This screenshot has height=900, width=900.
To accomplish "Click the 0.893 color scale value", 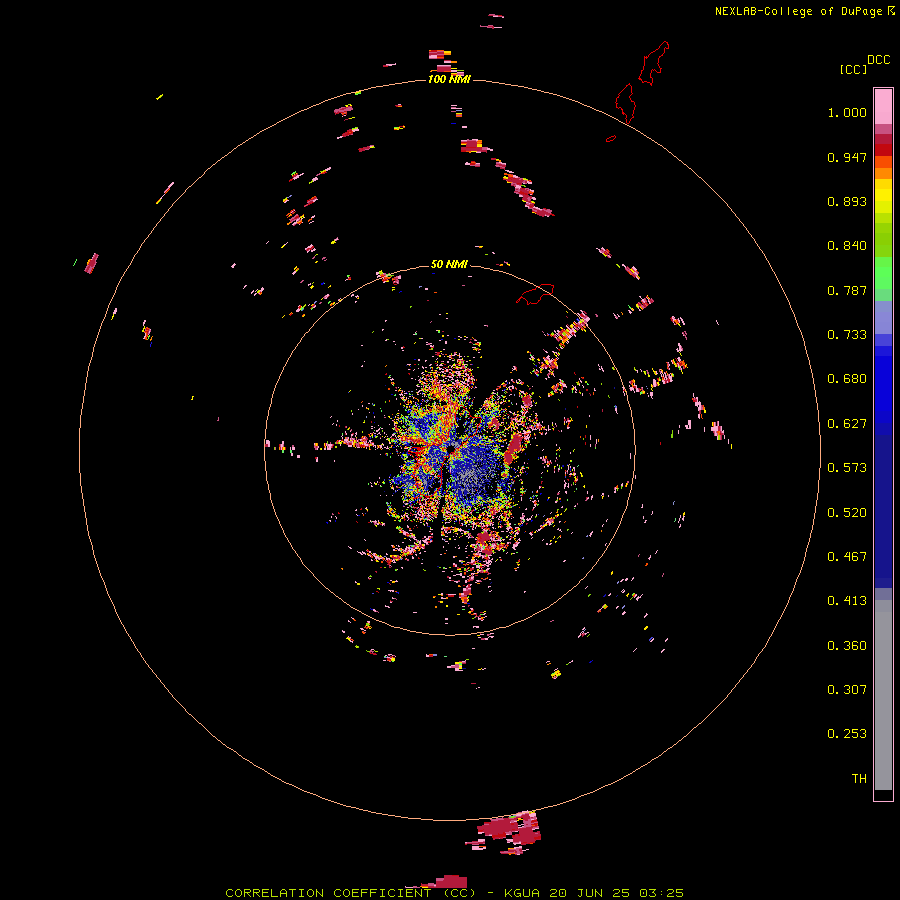I will (x=847, y=201).
